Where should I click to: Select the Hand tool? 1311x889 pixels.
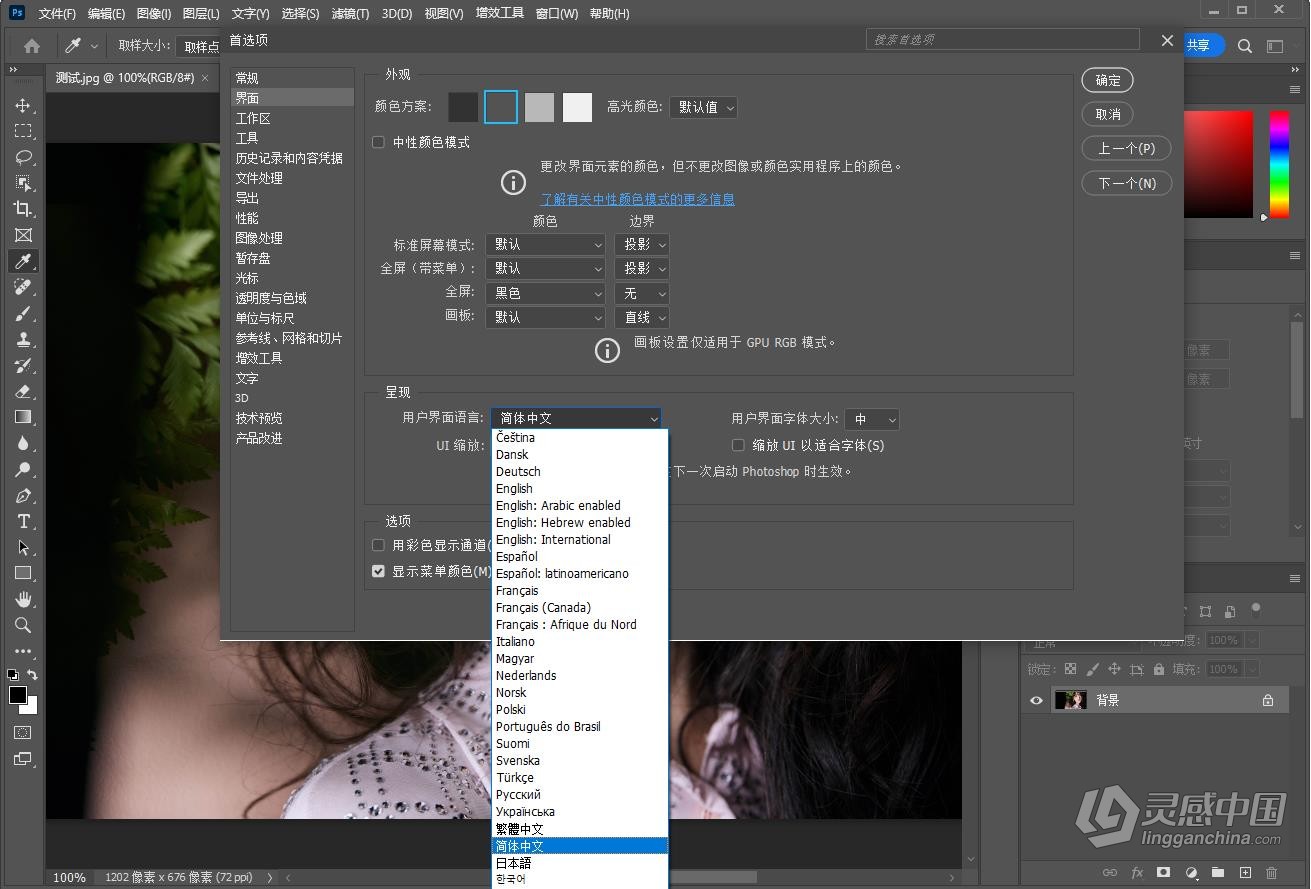23,599
